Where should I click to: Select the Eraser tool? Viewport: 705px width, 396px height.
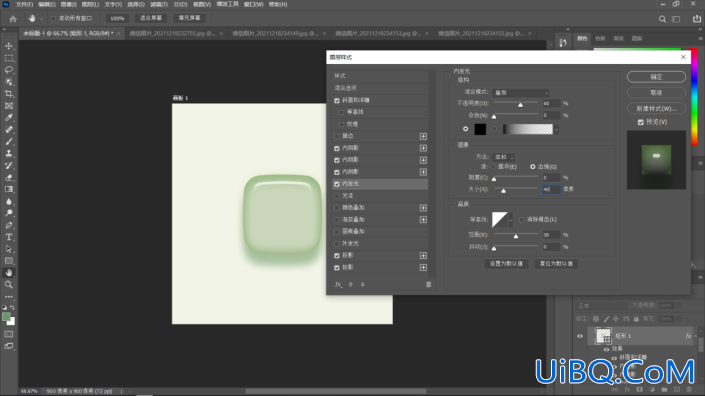[9, 178]
